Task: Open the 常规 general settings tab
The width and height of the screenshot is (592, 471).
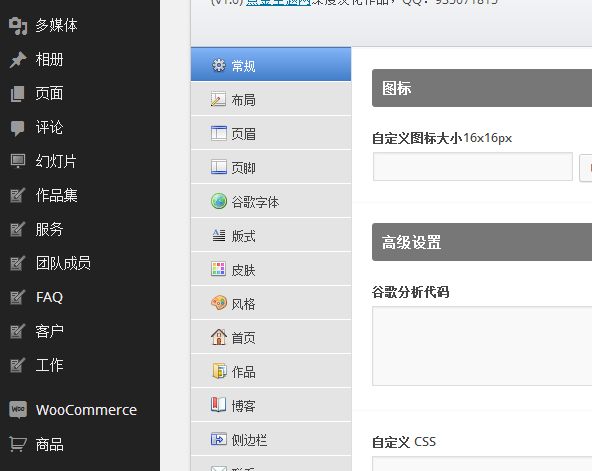Action: coord(271,65)
